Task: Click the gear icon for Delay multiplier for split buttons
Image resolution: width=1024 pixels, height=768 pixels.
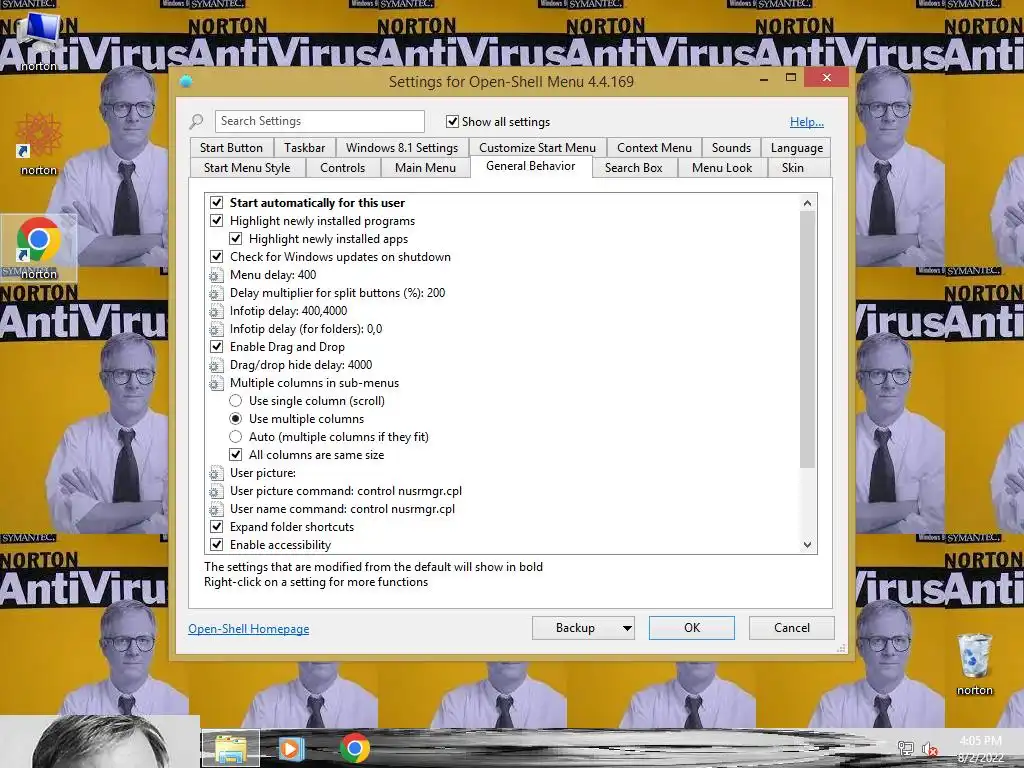Action: click(216, 293)
